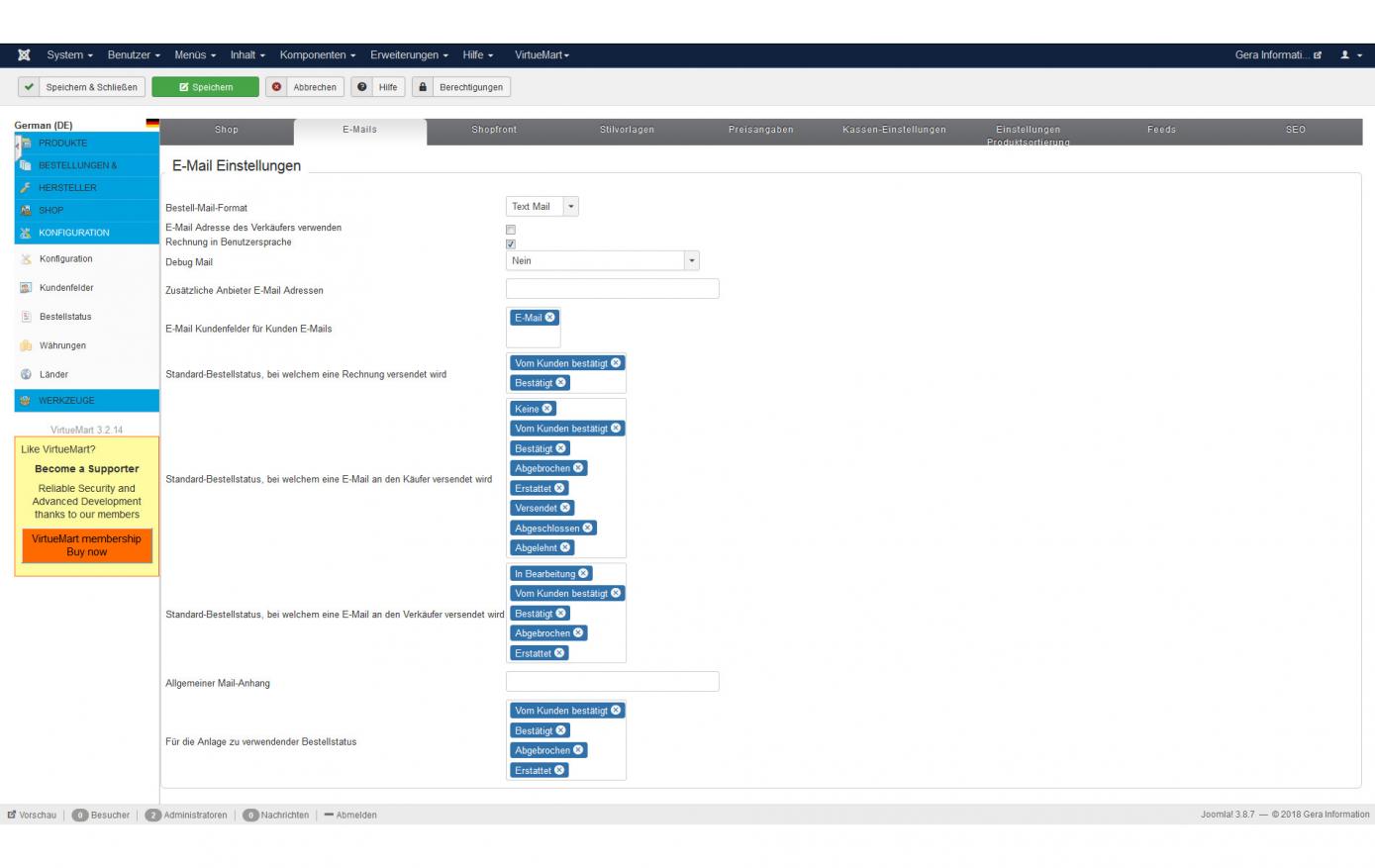Click the Währungen icon in sidebar

pyautogui.click(x=26, y=345)
